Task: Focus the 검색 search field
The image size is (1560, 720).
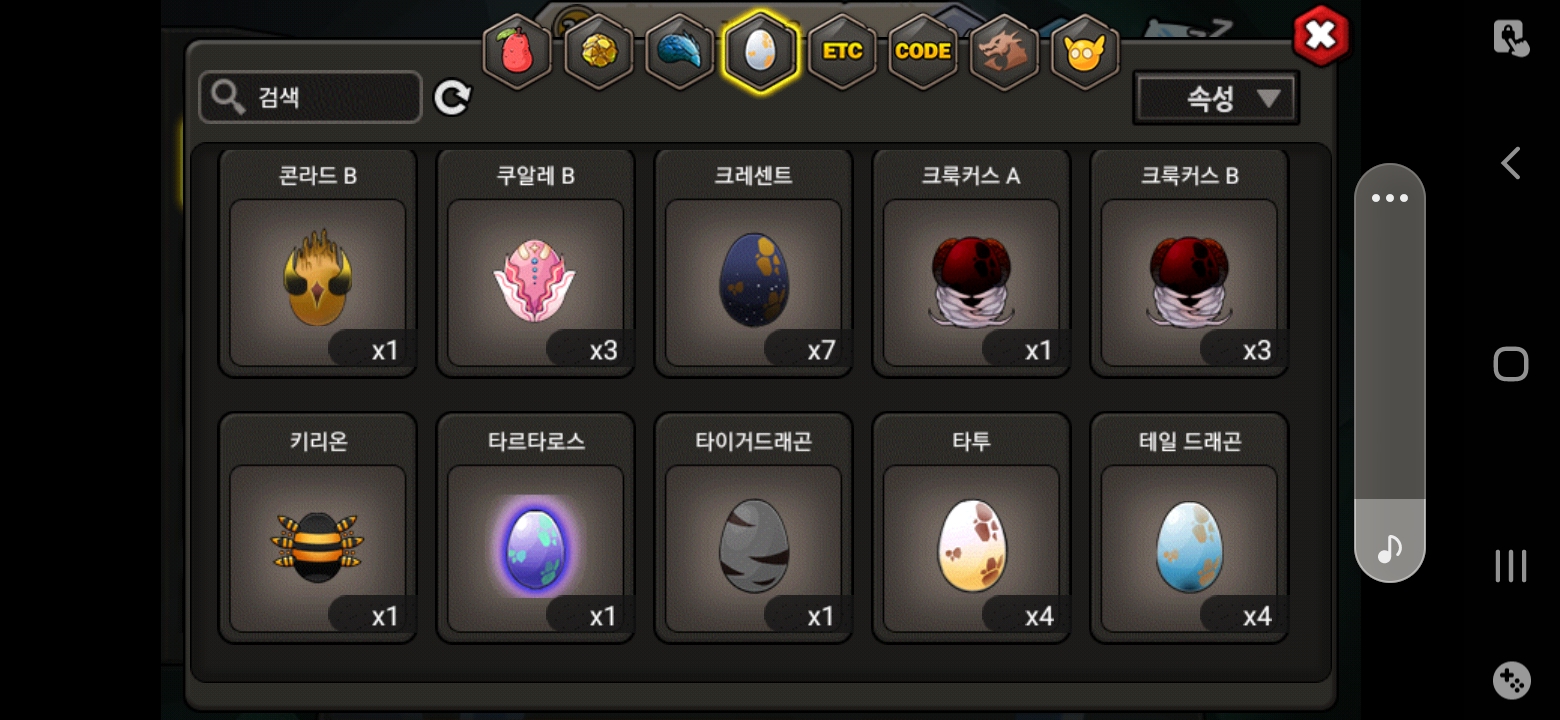Action: 310,97
